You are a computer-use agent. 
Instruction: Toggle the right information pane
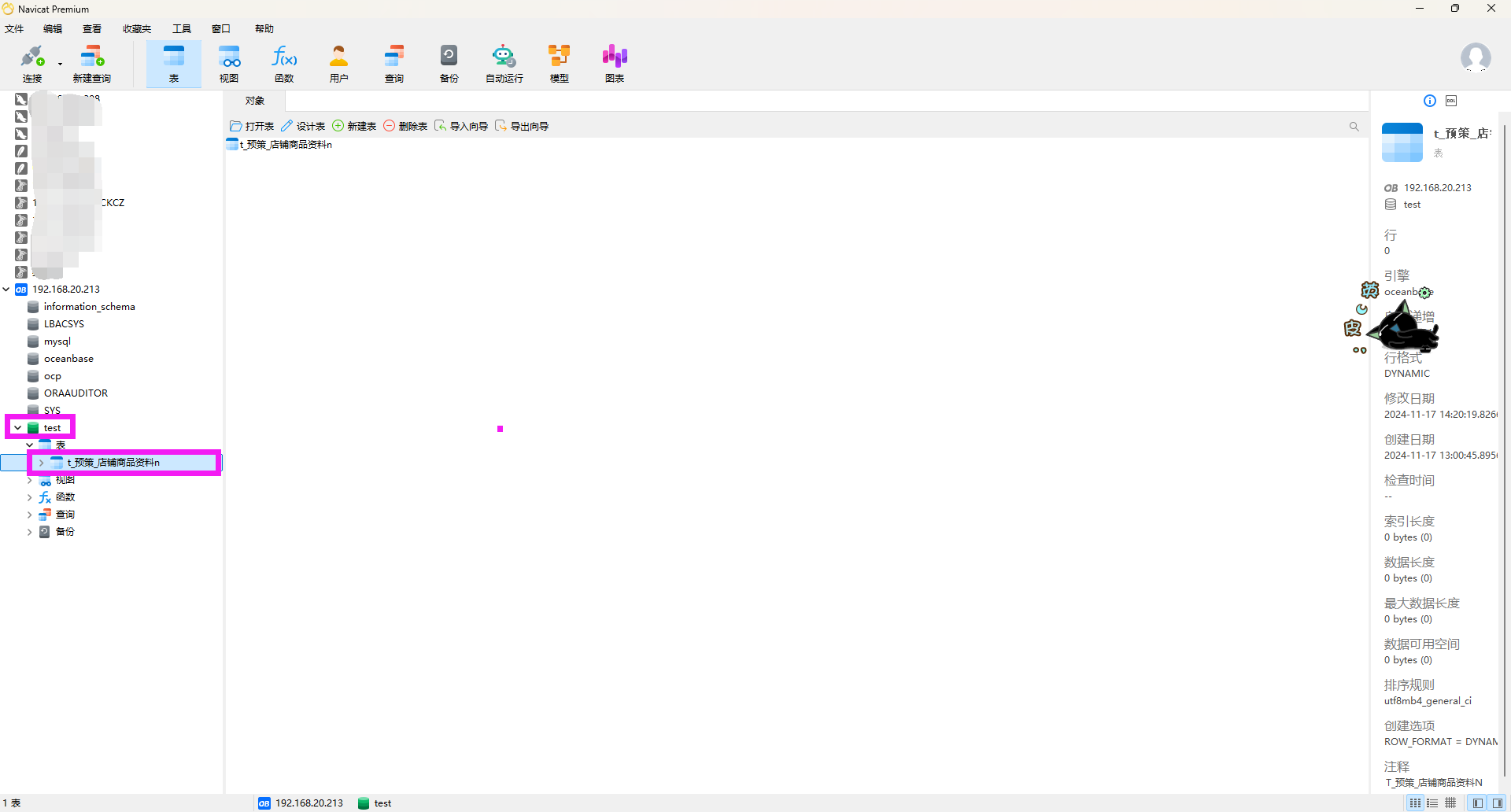(x=1498, y=803)
